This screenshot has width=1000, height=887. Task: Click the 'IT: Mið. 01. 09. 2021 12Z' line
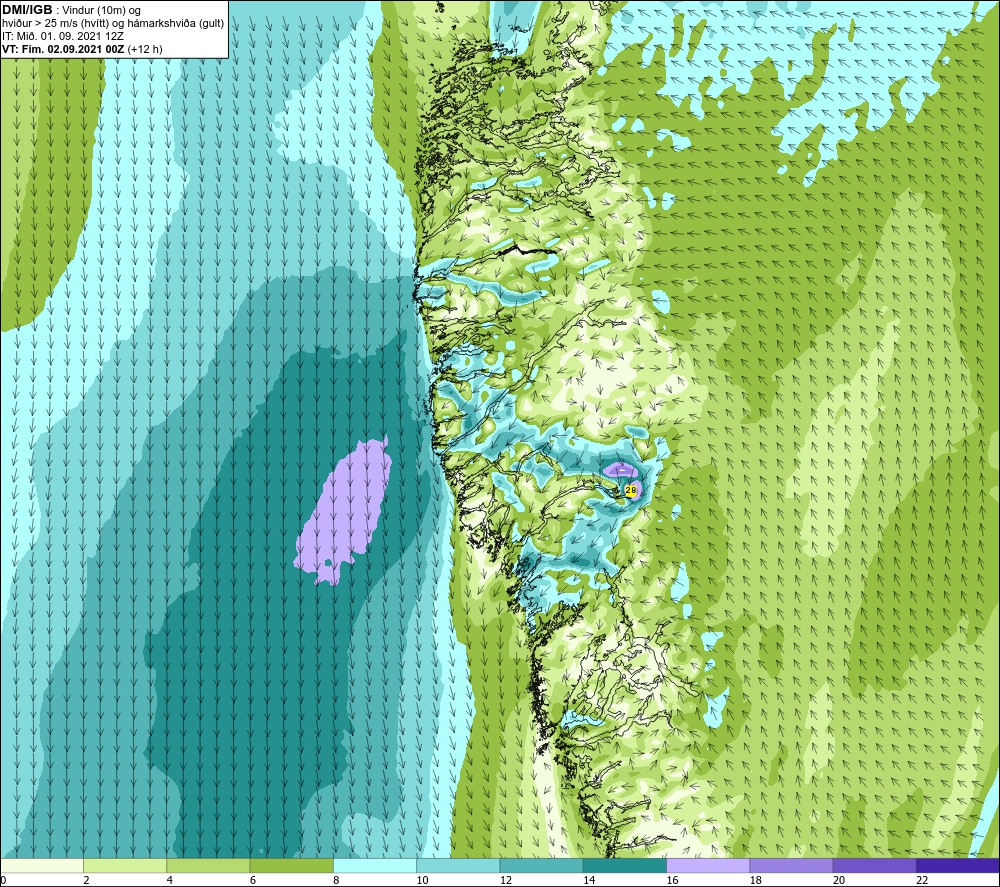[62, 36]
